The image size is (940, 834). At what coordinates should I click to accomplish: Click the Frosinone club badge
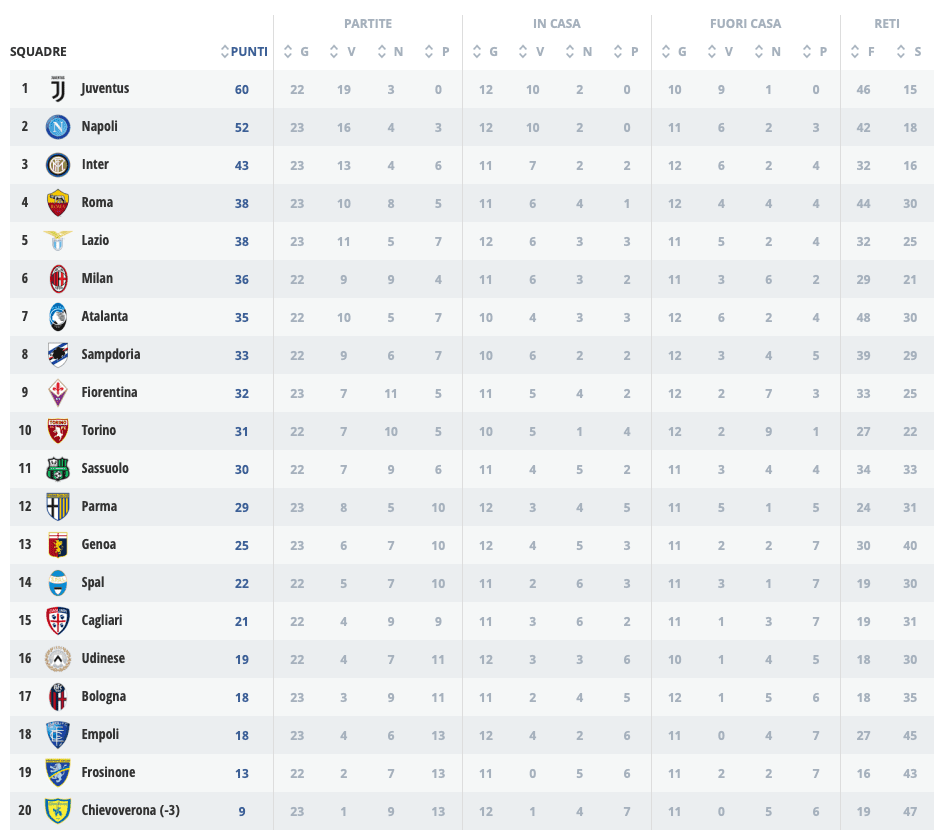(58, 772)
